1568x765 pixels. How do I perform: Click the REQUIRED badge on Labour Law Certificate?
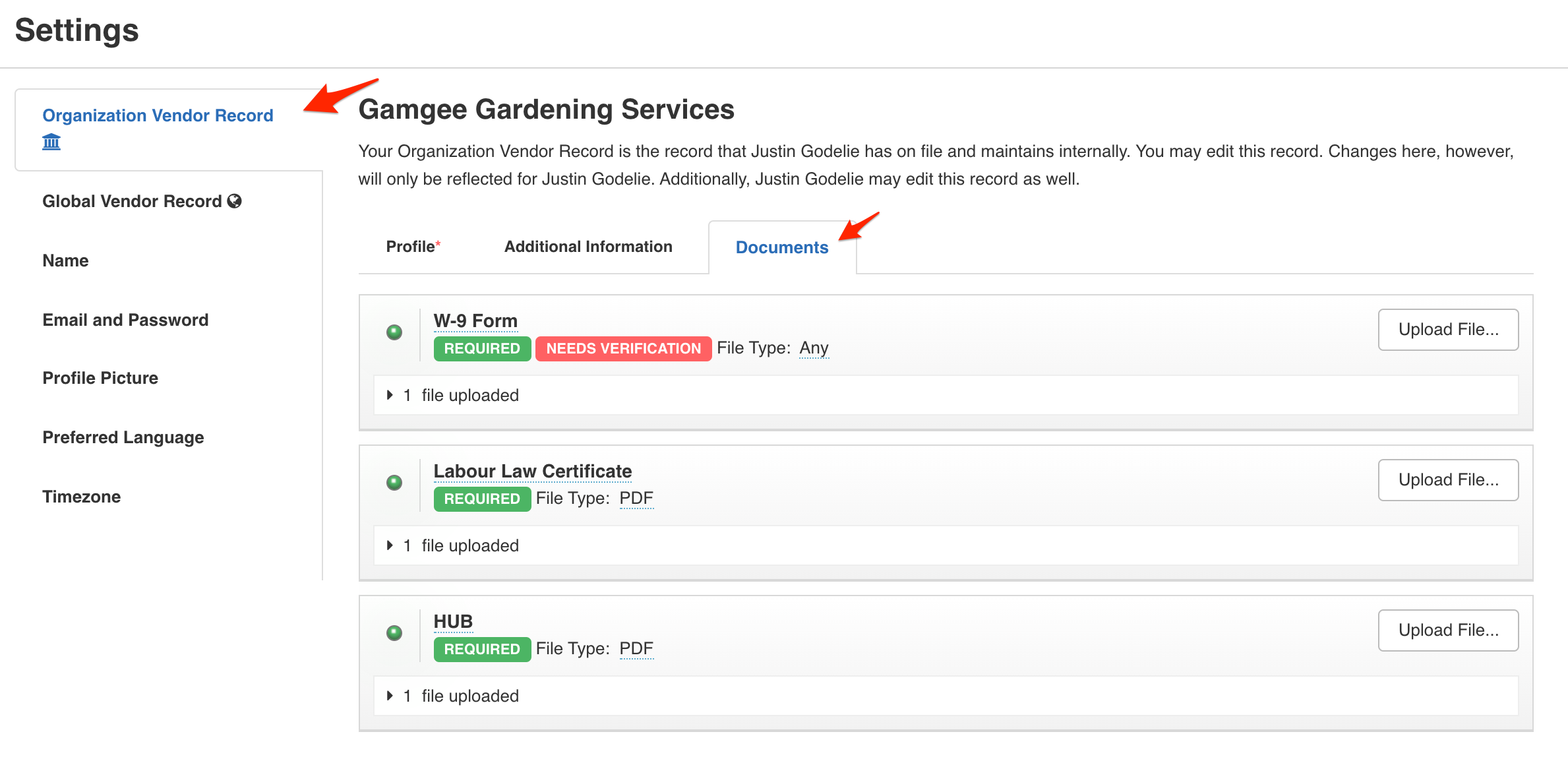(482, 499)
